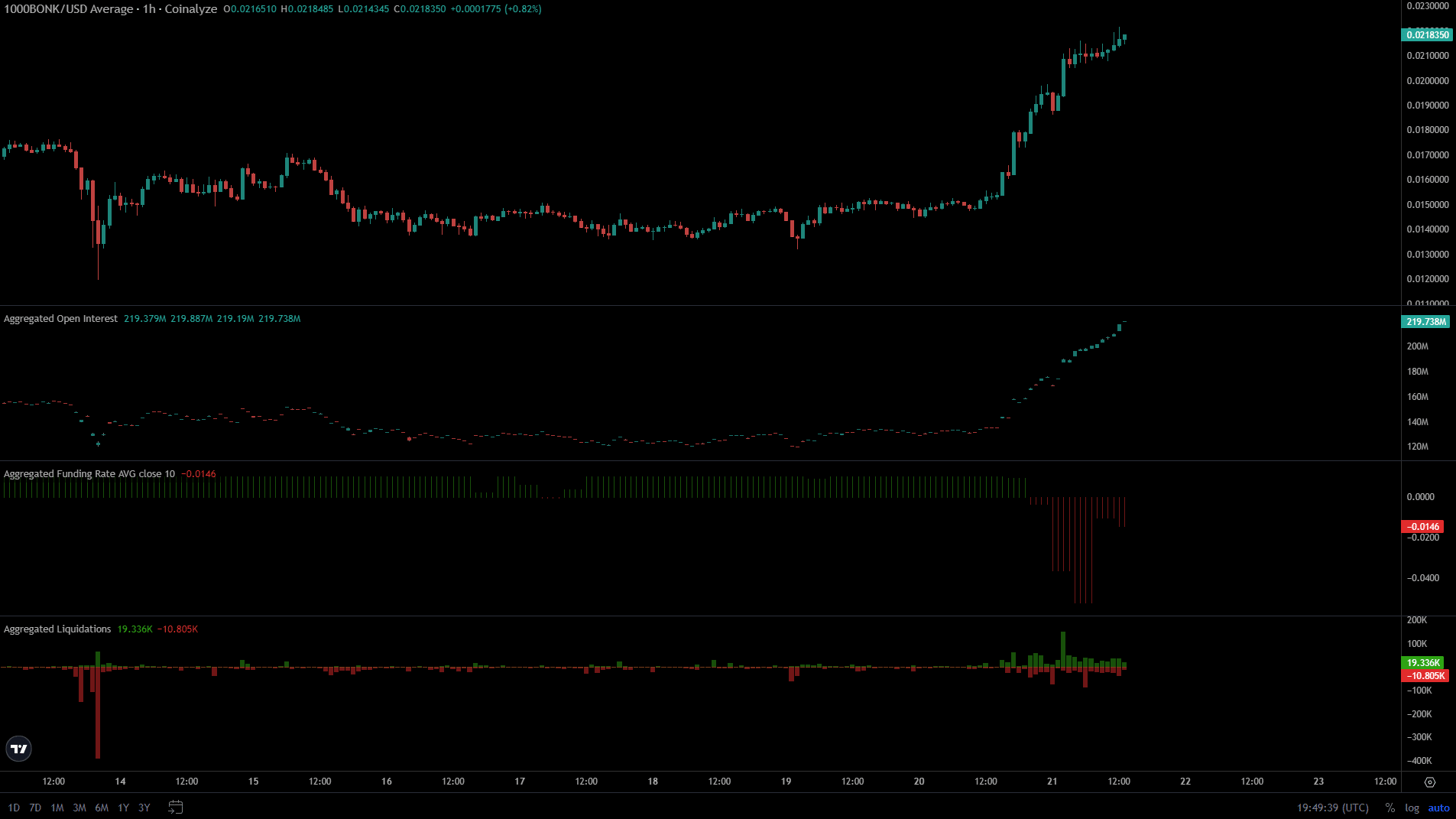
Task: Toggle log scale mode
Action: click(1412, 808)
